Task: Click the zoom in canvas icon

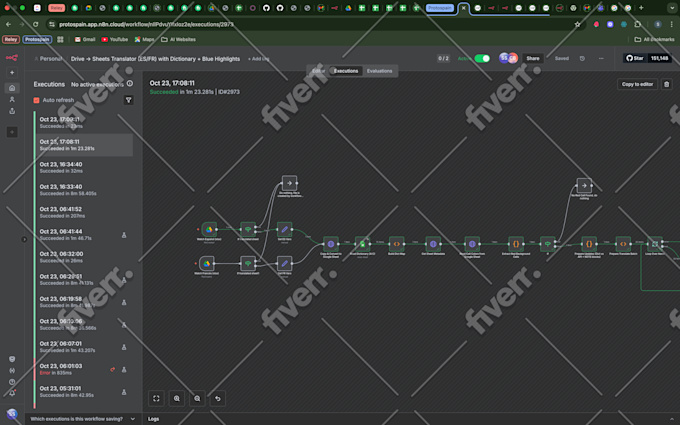Action: pos(177,398)
